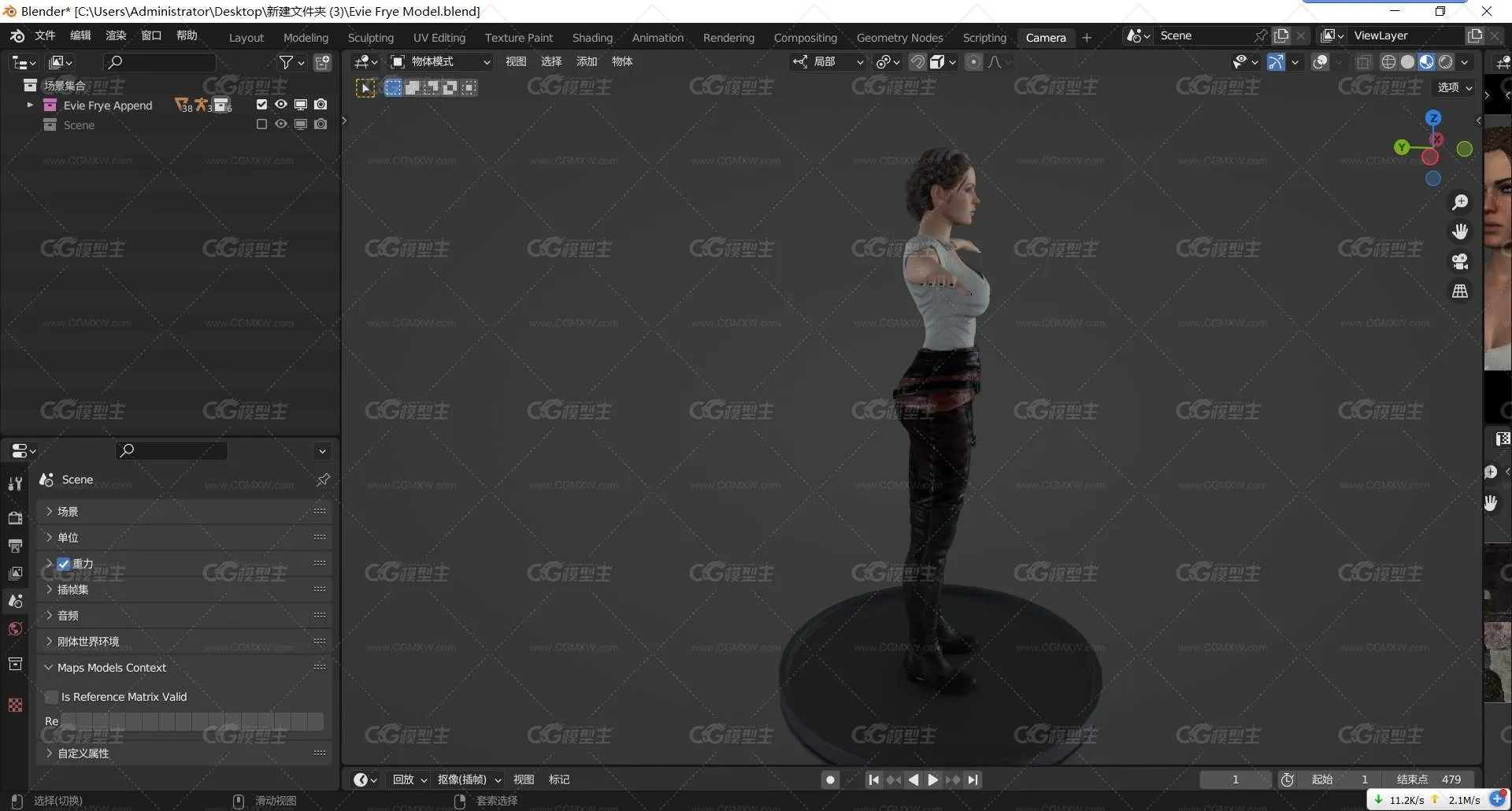
Task: Click the new collection icon in outliner
Action: [323, 62]
